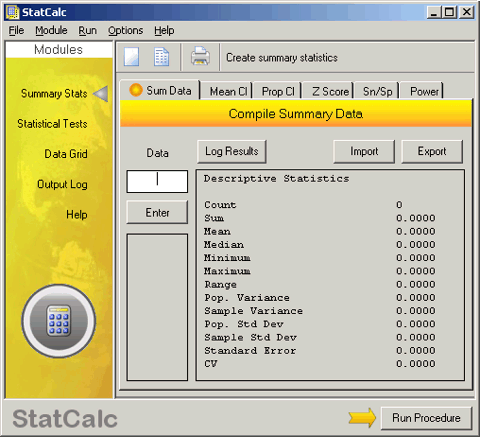Switch to the Prop CI tab
The height and width of the screenshot is (437, 480).
(278, 91)
